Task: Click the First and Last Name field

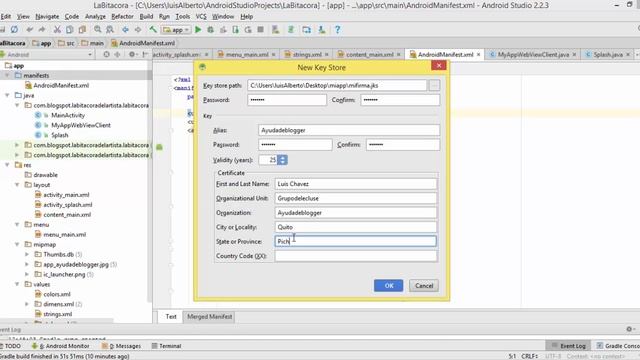Action: 356,184
